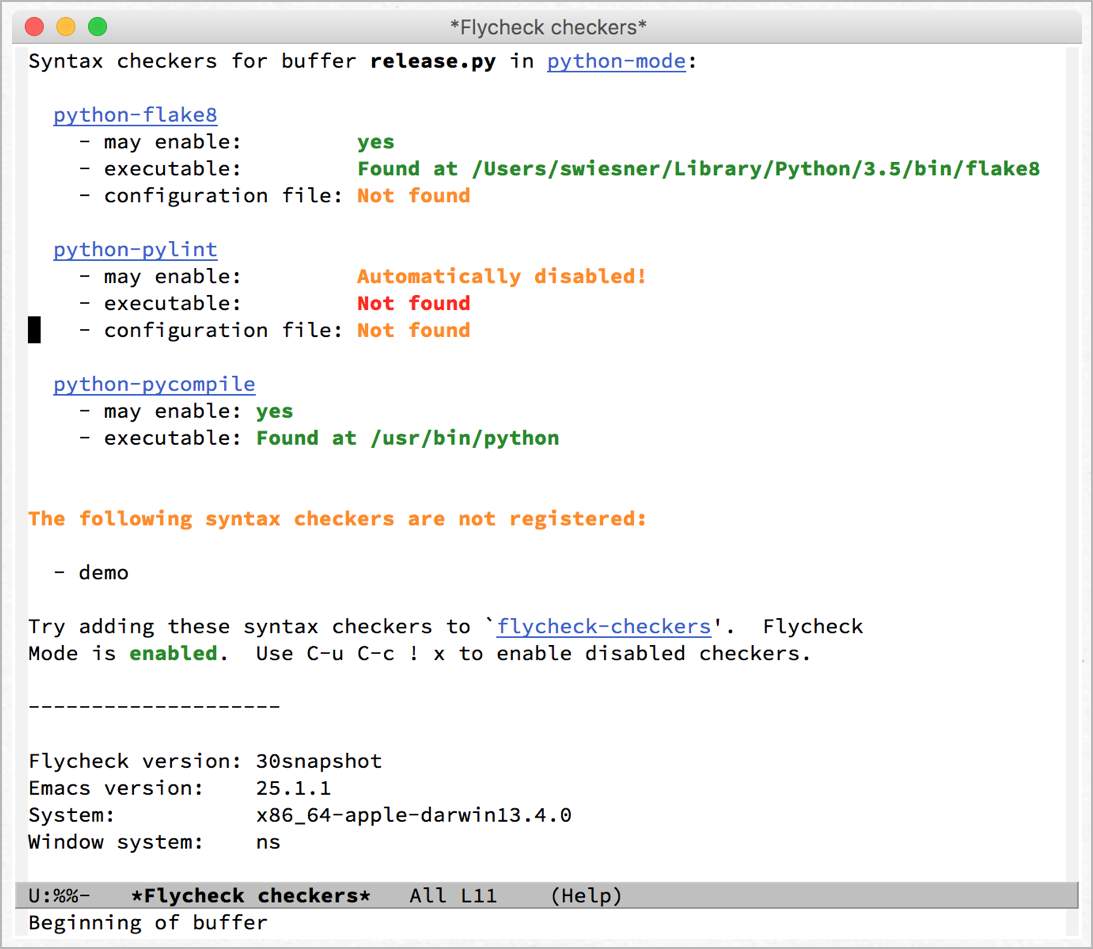Screen dimensions: 1093x949
Task: Click the 'Beginning of buffer' echo area
Action: tap(148, 923)
